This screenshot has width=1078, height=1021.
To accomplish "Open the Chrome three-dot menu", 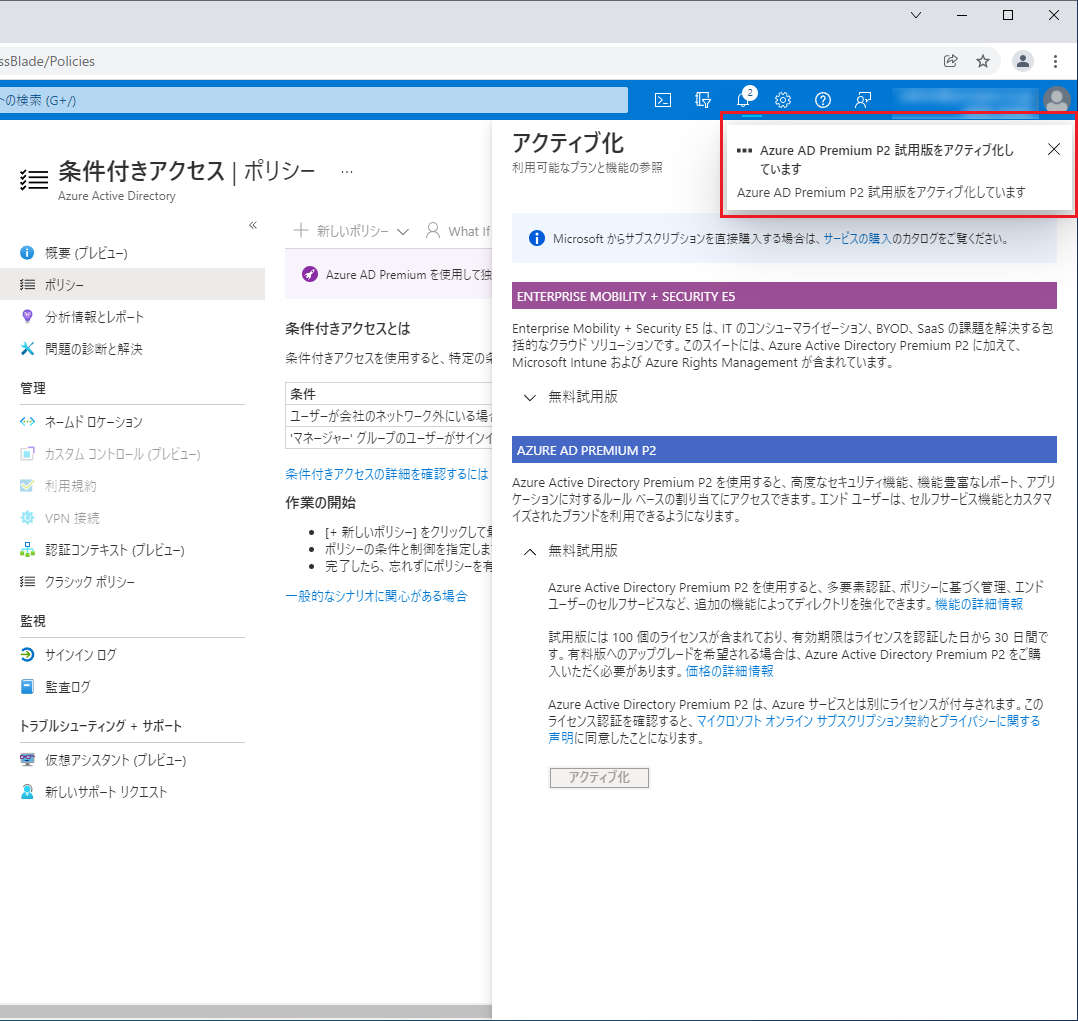I will (1055, 61).
